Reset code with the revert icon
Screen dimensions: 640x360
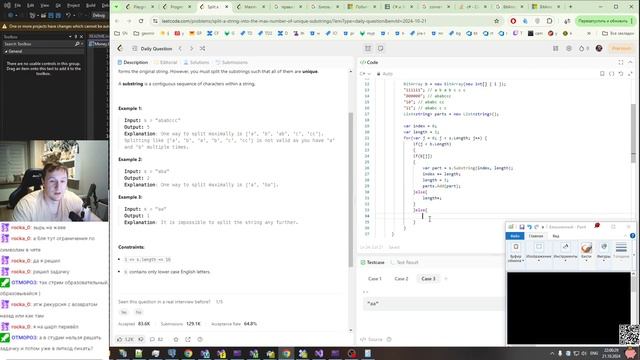coord(621,74)
